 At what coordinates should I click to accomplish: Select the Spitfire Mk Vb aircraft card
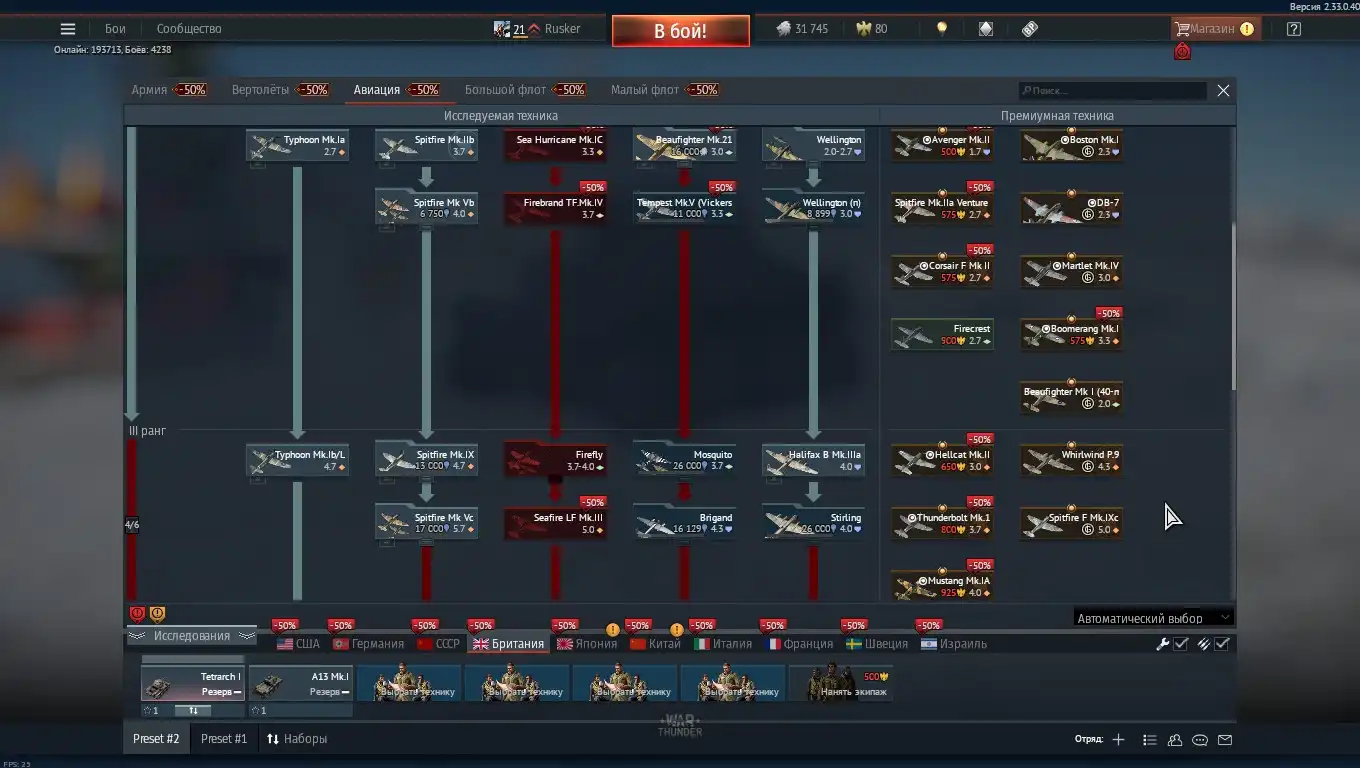(x=426, y=208)
